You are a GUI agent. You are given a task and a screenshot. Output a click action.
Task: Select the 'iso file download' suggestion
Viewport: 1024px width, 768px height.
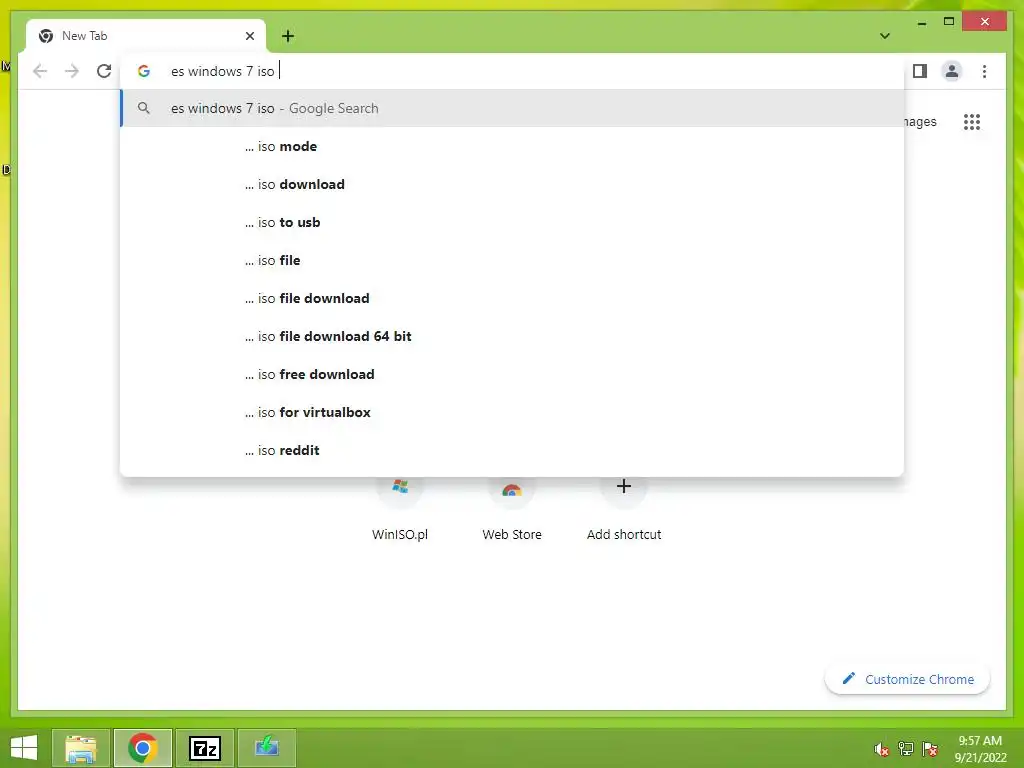coord(513,298)
